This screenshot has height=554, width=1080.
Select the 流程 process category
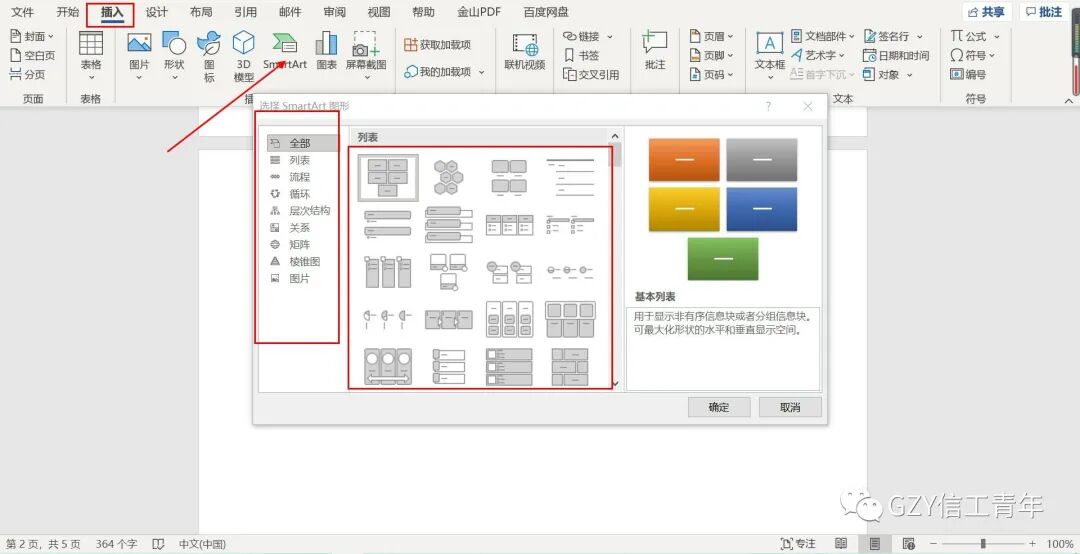[x=302, y=177]
